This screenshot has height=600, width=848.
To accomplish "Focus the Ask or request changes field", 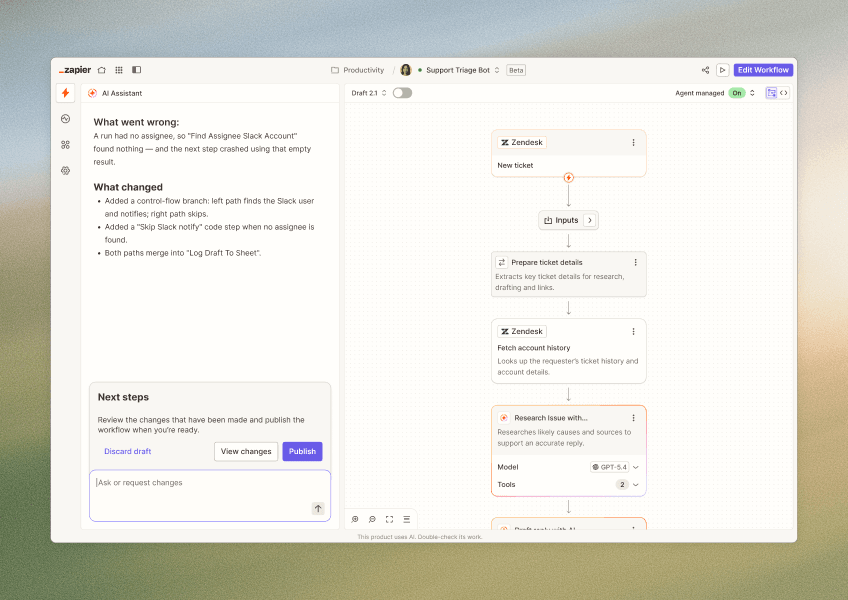I will pyautogui.click(x=210, y=496).
